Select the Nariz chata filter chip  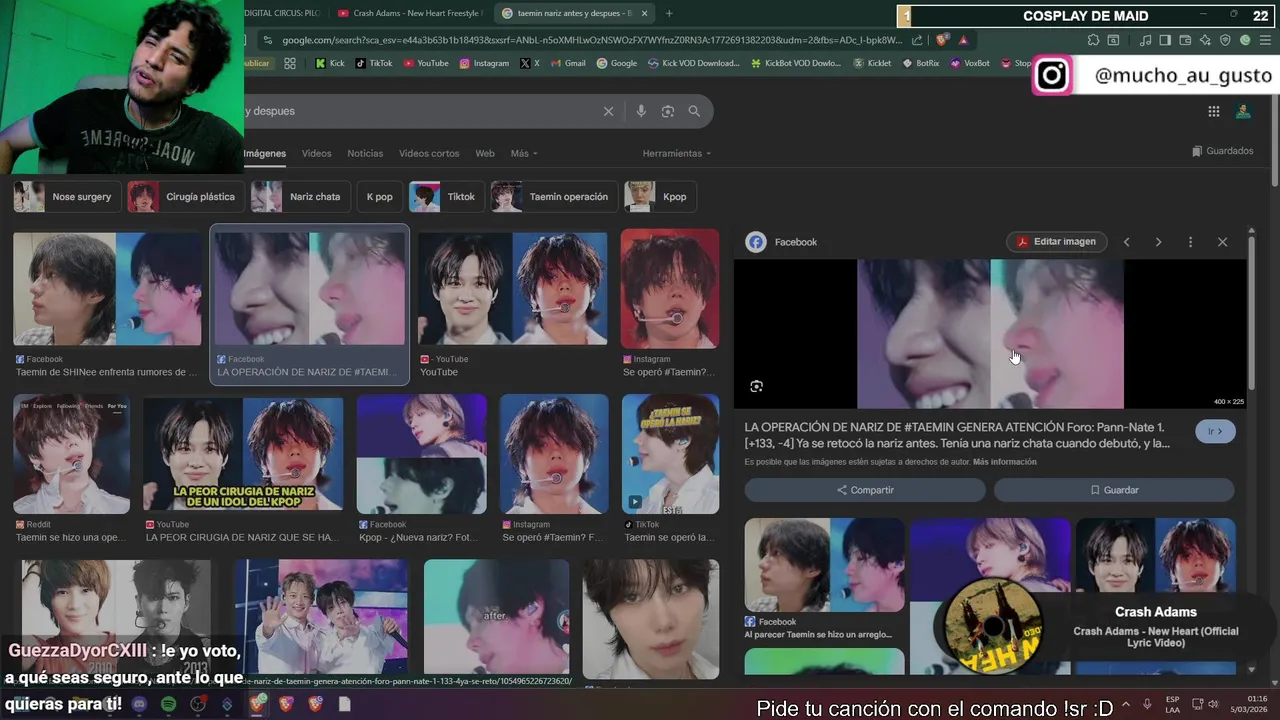299,197
